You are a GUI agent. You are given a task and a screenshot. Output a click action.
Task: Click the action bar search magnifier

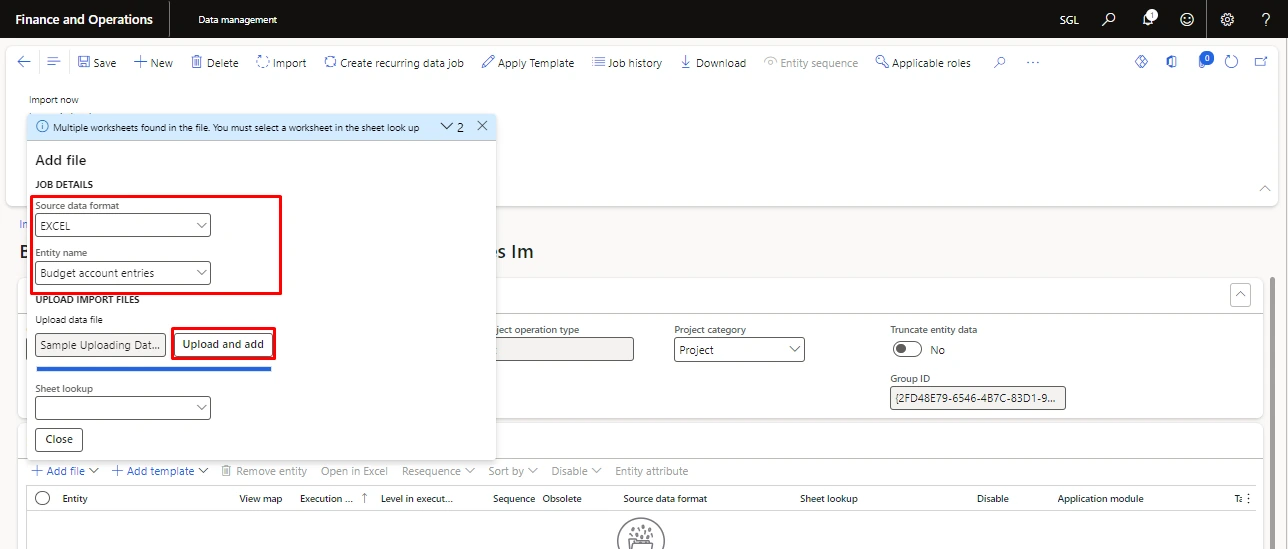click(999, 62)
